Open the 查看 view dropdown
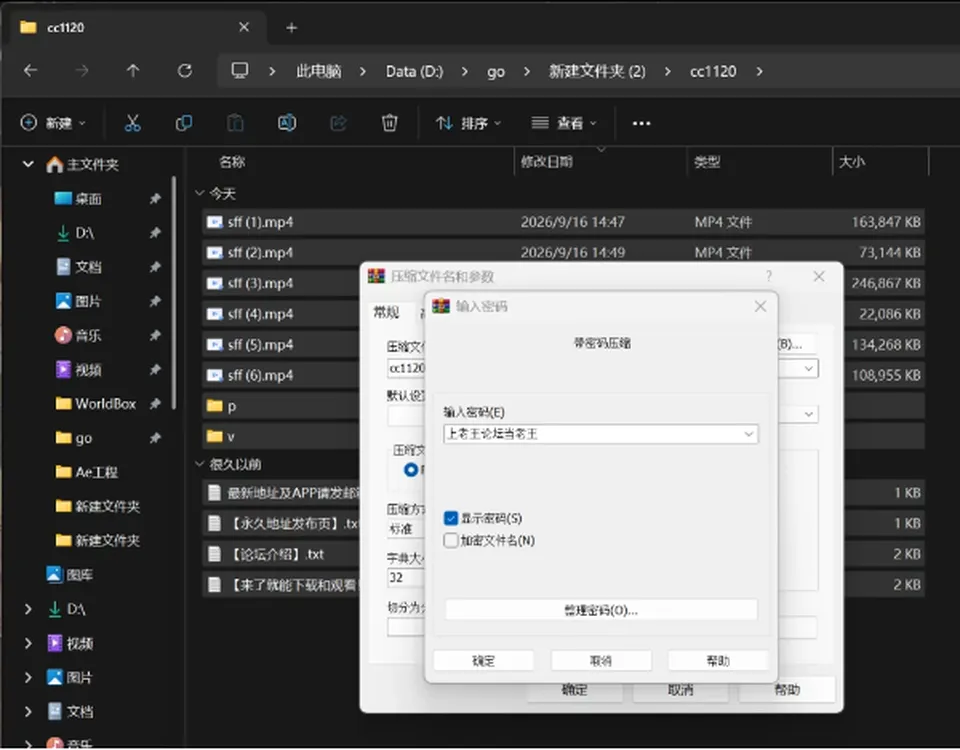The width and height of the screenshot is (960, 750). pyautogui.click(x=563, y=123)
